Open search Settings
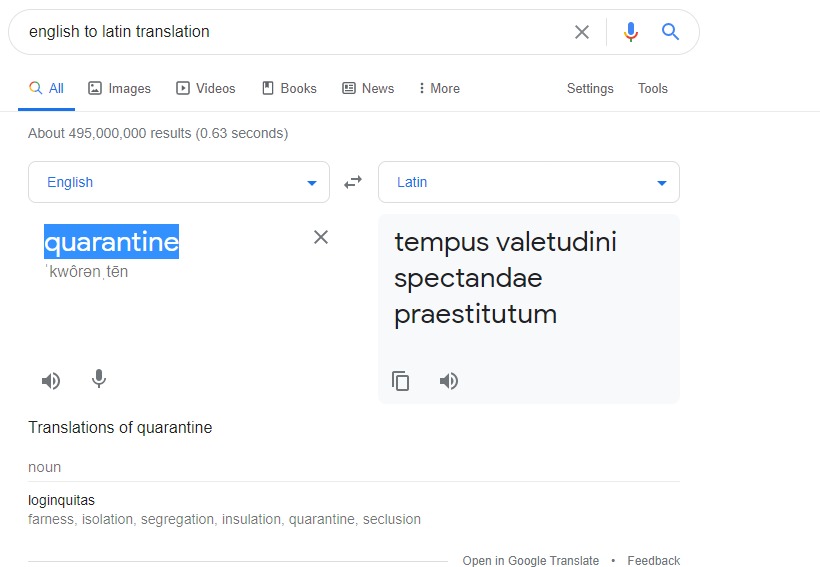 [x=590, y=88]
